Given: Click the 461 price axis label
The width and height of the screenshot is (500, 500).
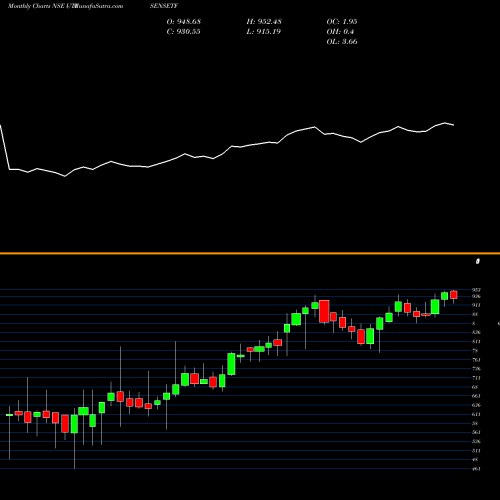Looking at the screenshot, I should 476,469.
